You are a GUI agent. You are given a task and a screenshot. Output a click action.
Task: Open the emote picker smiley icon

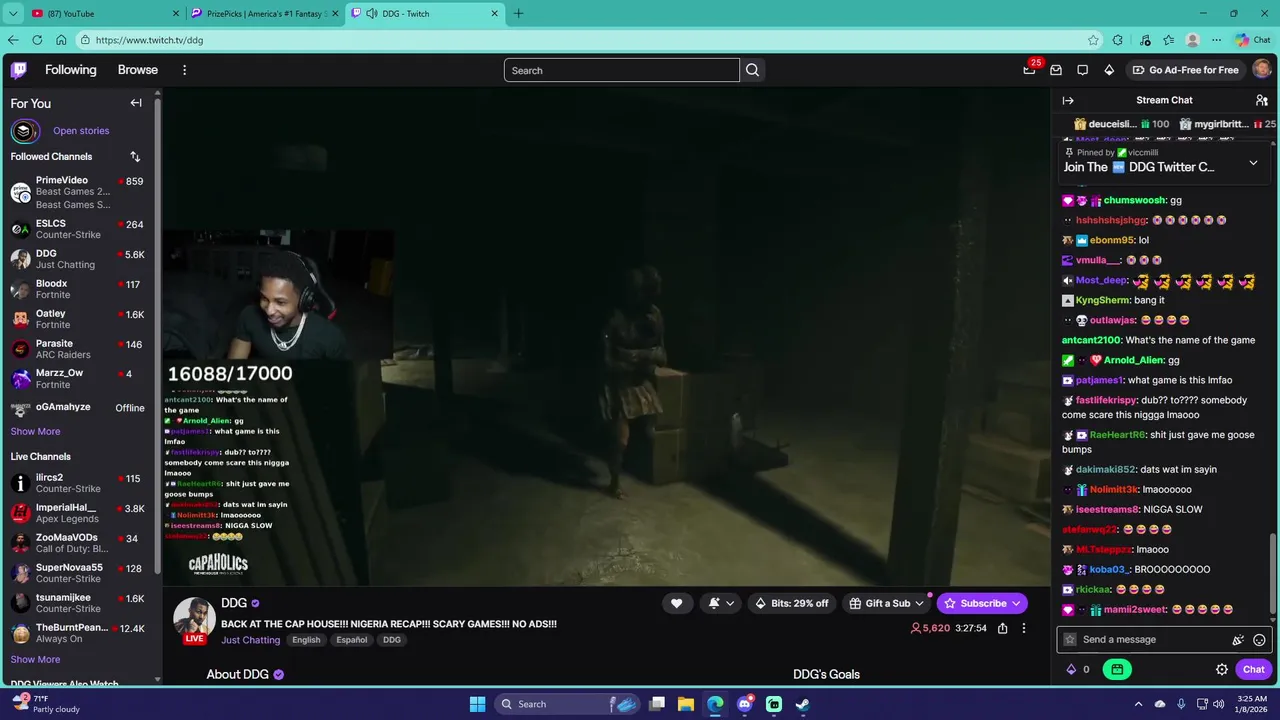click(x=1259, y=640)
